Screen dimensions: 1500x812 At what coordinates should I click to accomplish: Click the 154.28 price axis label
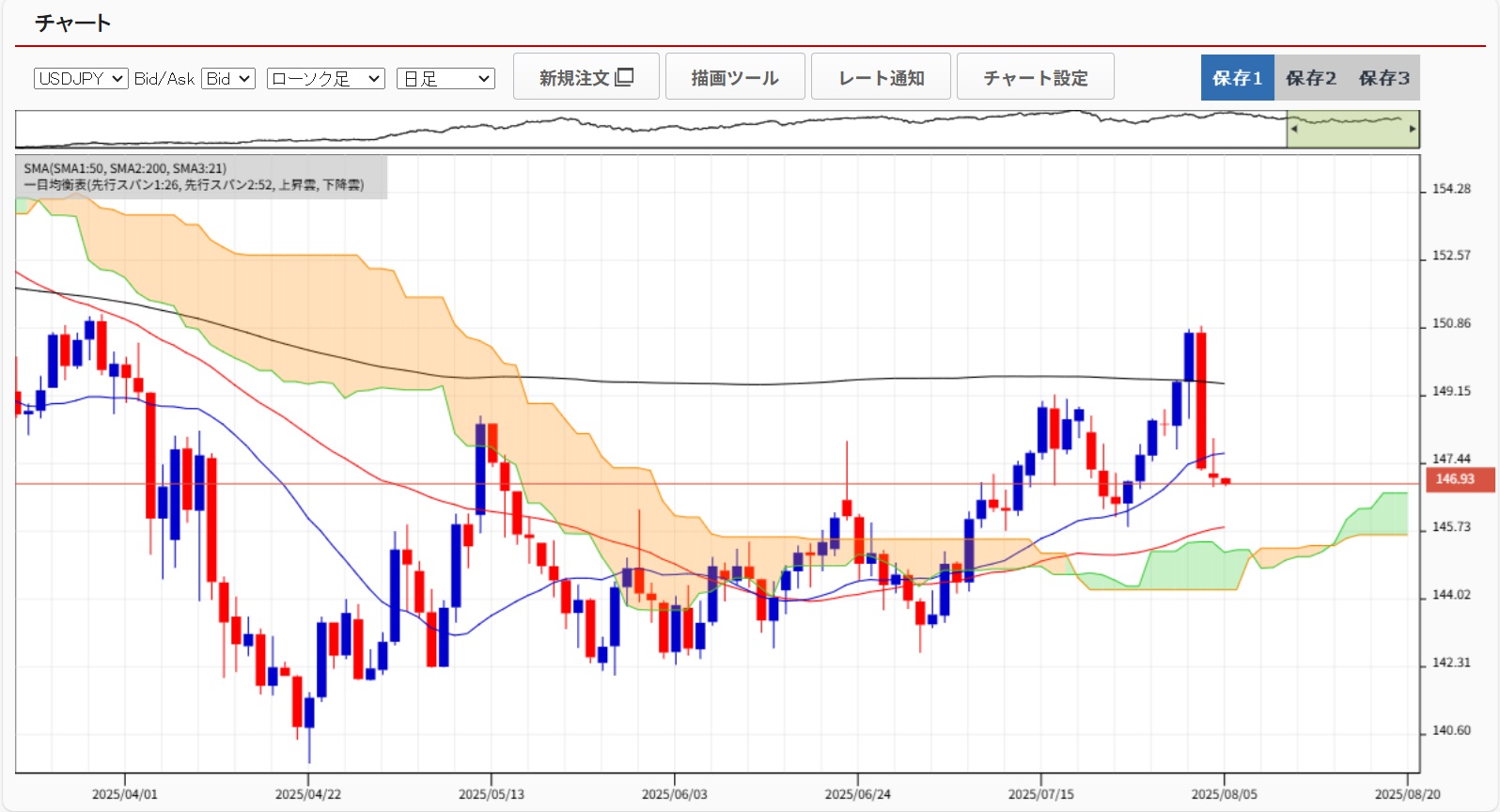pos(1451,189)
